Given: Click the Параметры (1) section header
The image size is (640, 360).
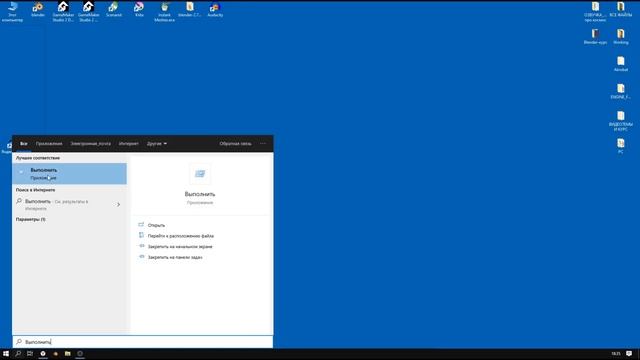Looking at the screenshot, I should 31,220.
